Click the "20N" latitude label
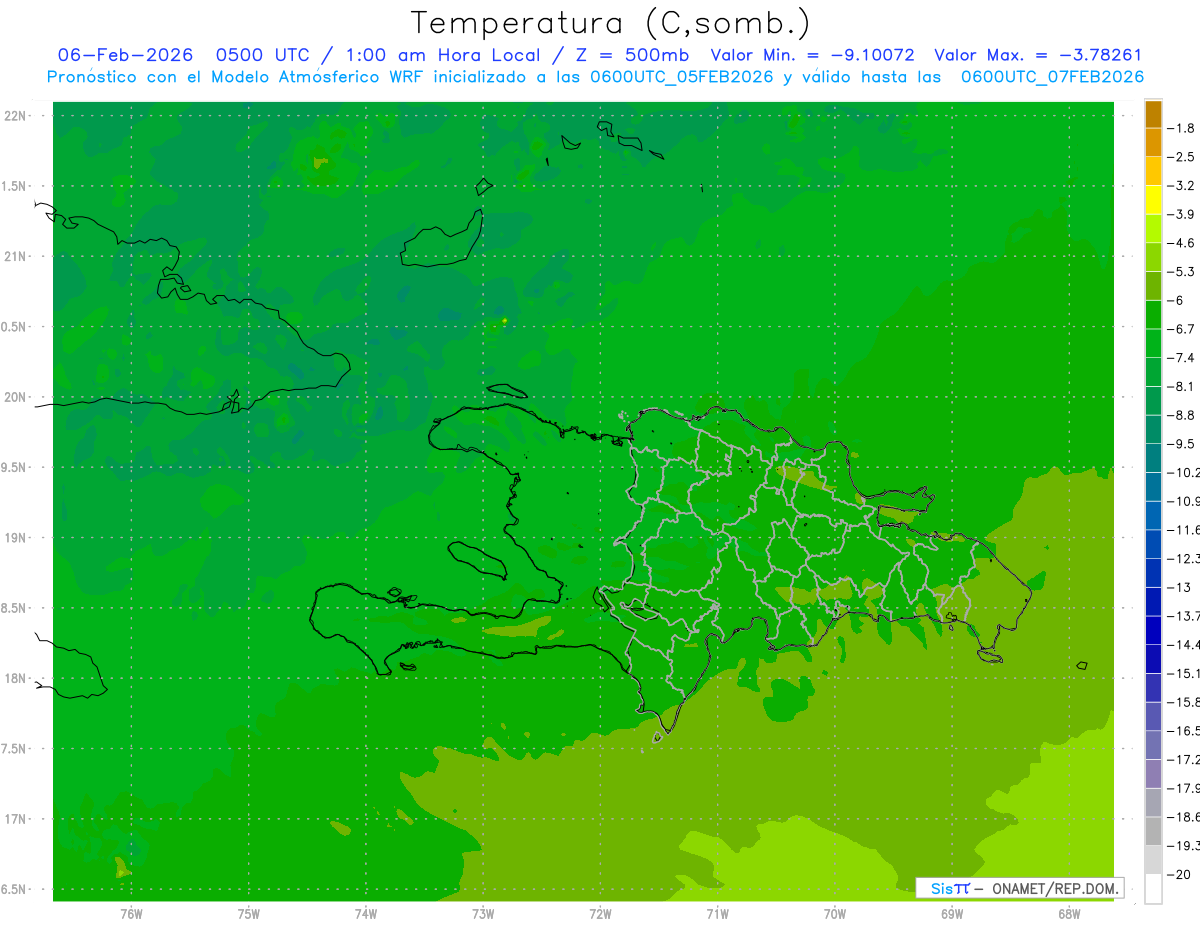The height and width of the screenshot is (927, 1200). tap(16, 397)
